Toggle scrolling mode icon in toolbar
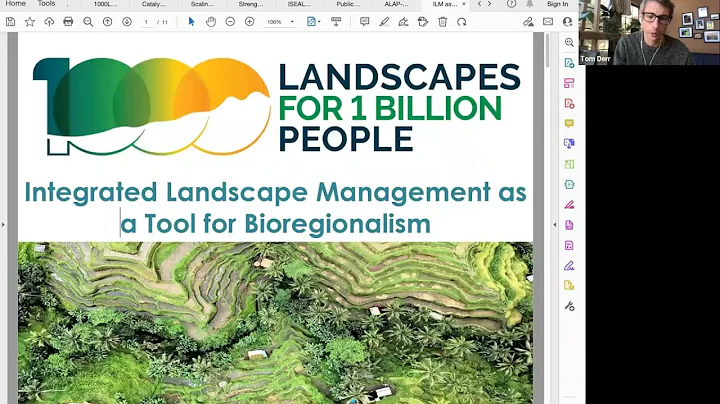The image size is (720, 404). tap(336, 22)
